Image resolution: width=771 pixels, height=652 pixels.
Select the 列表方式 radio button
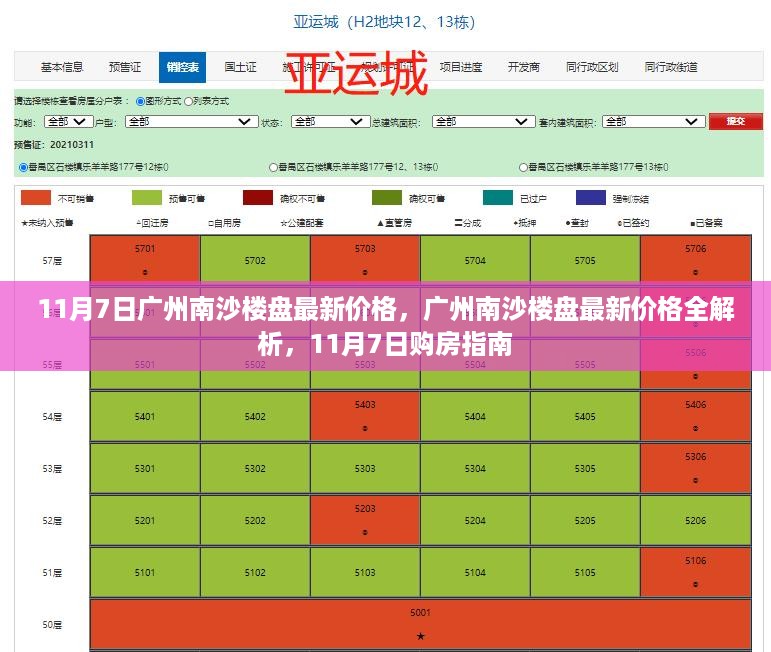188,101
